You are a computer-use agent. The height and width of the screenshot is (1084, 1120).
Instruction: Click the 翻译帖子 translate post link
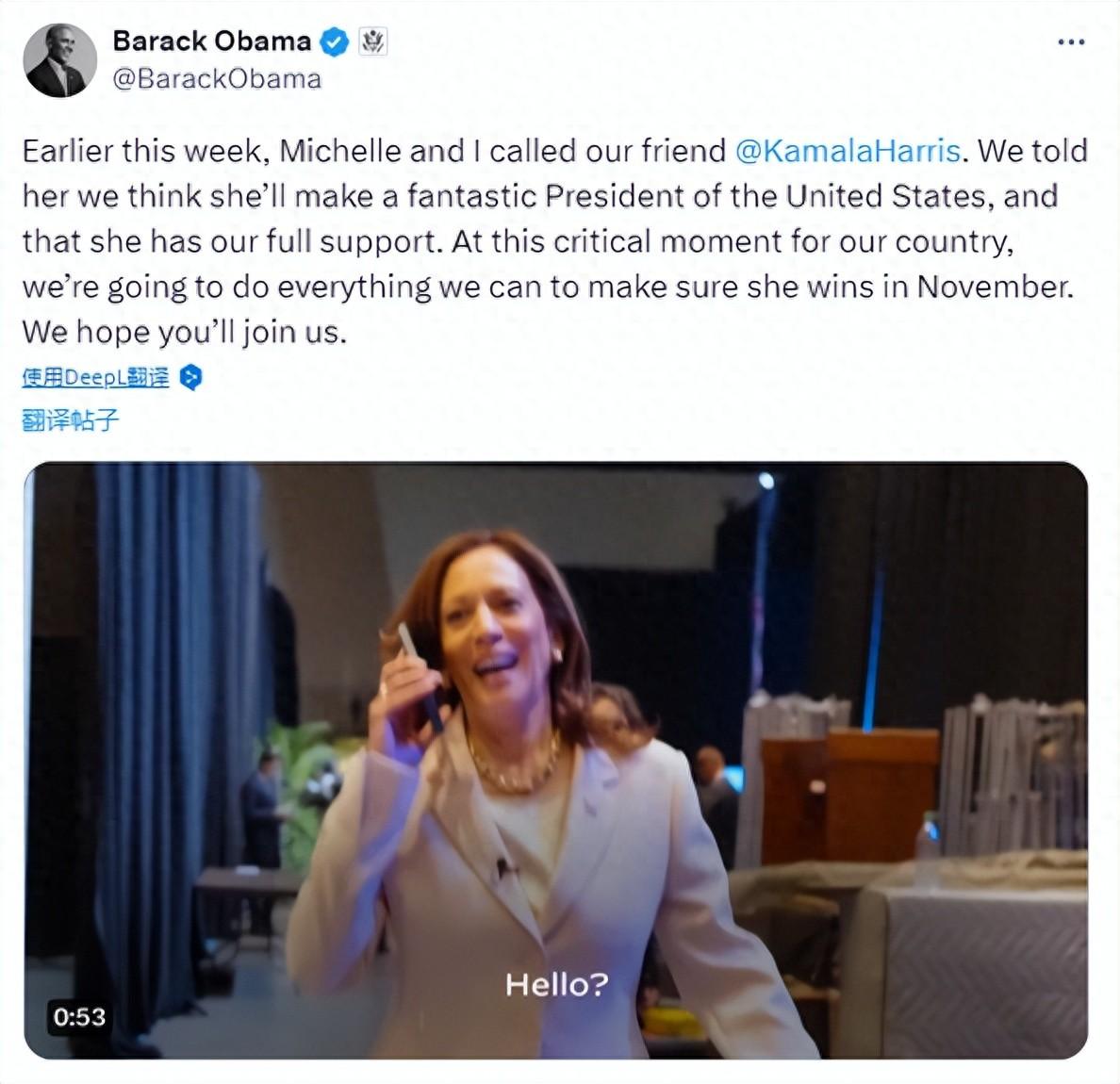[71, 419]
